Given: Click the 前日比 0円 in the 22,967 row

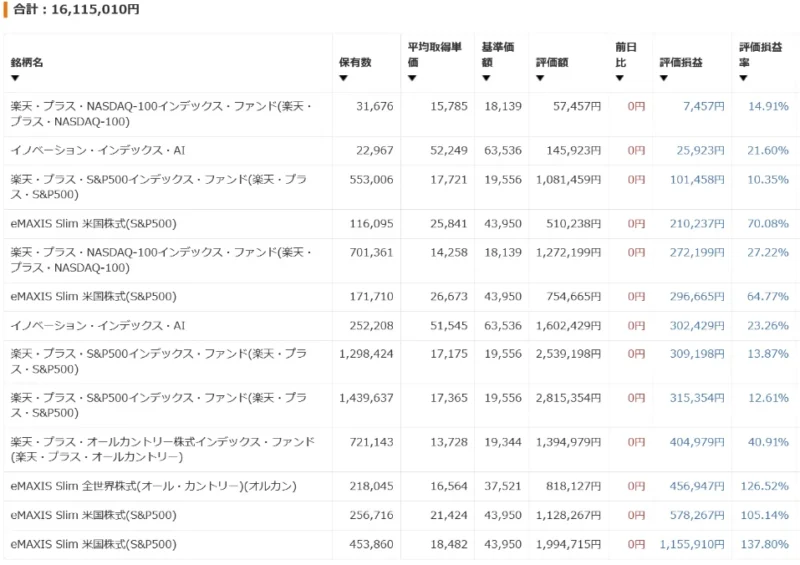Looking at the screenshot, I should (636, 151).
